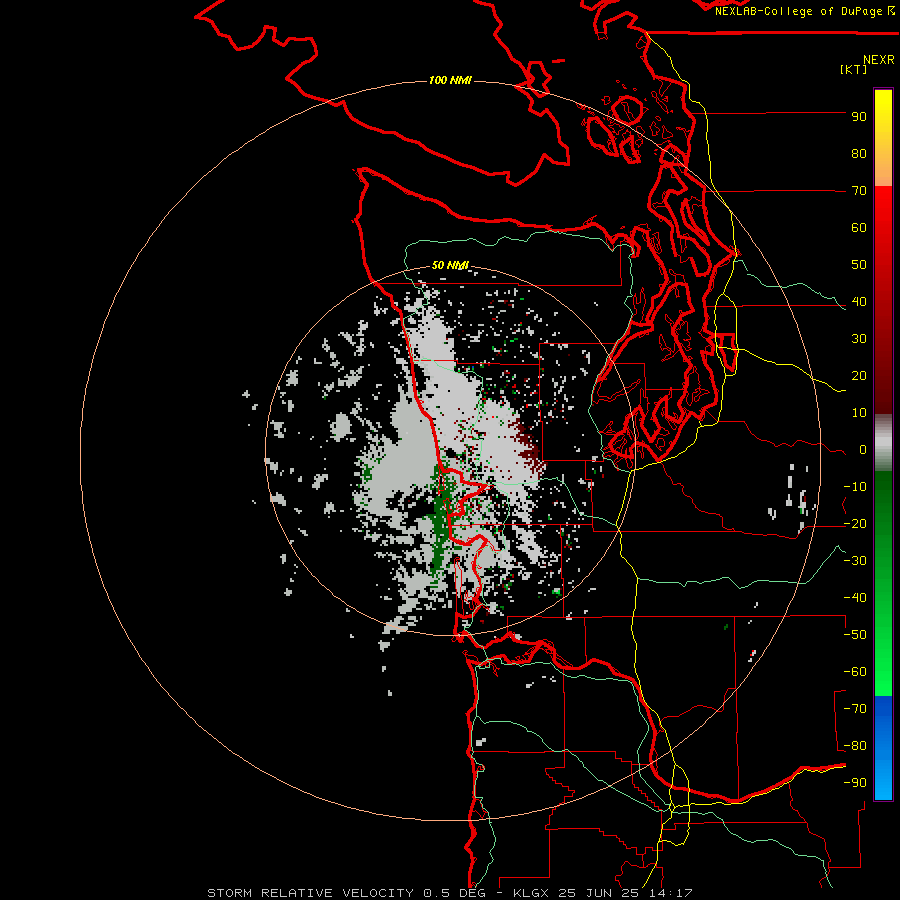Pick the -30 knot scale label
This screenshot has height=900, width=900.
click(x=855, y=561)
